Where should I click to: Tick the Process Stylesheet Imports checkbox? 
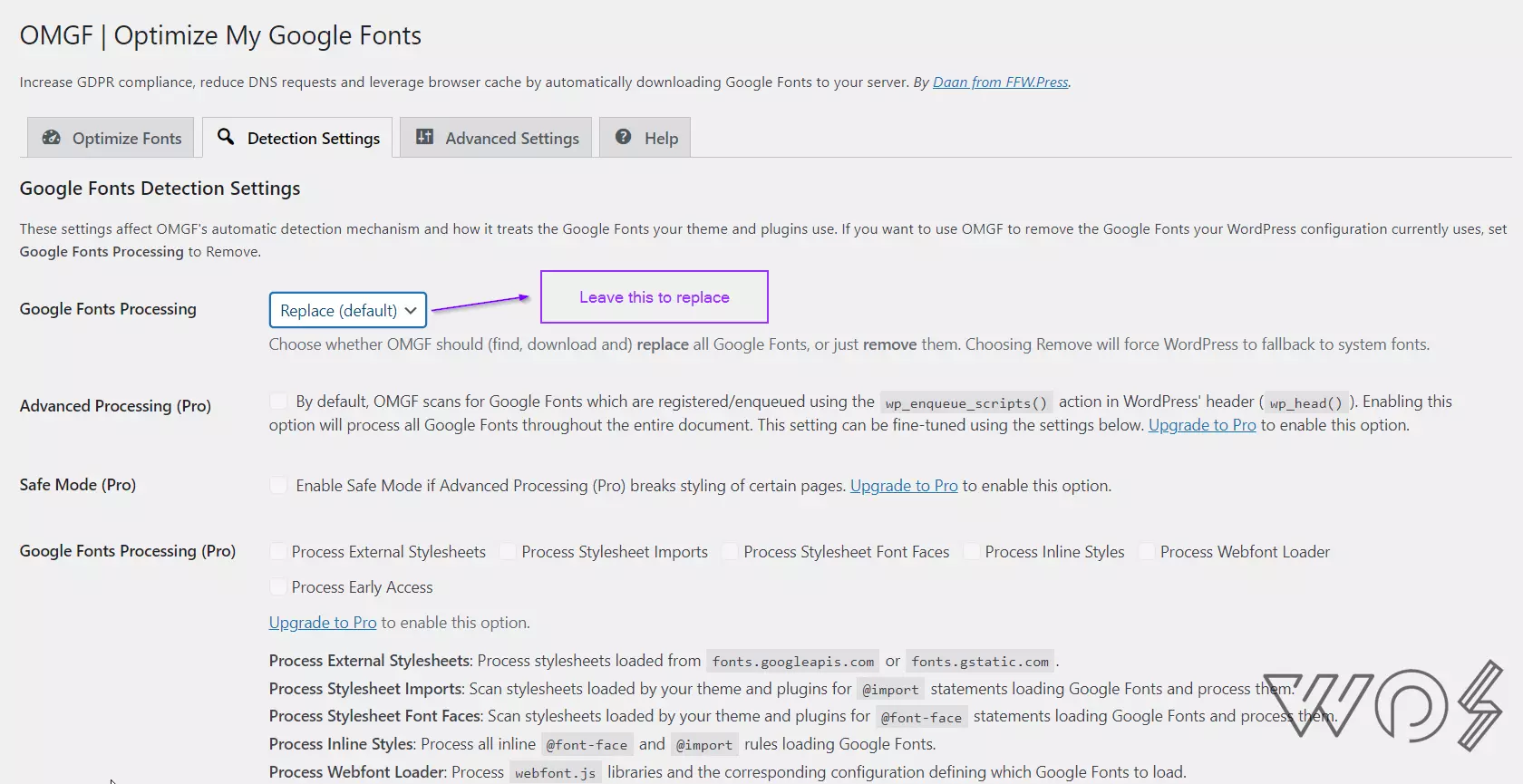coord(509,552)
